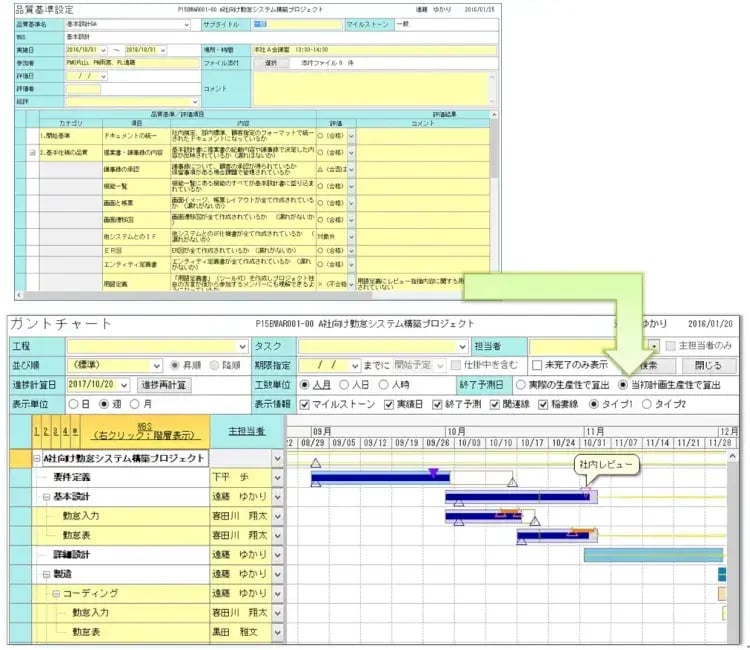Screen dimensions: 750x650
Task: Select 実際の生産性で算出 radio option
Action: 521,385
